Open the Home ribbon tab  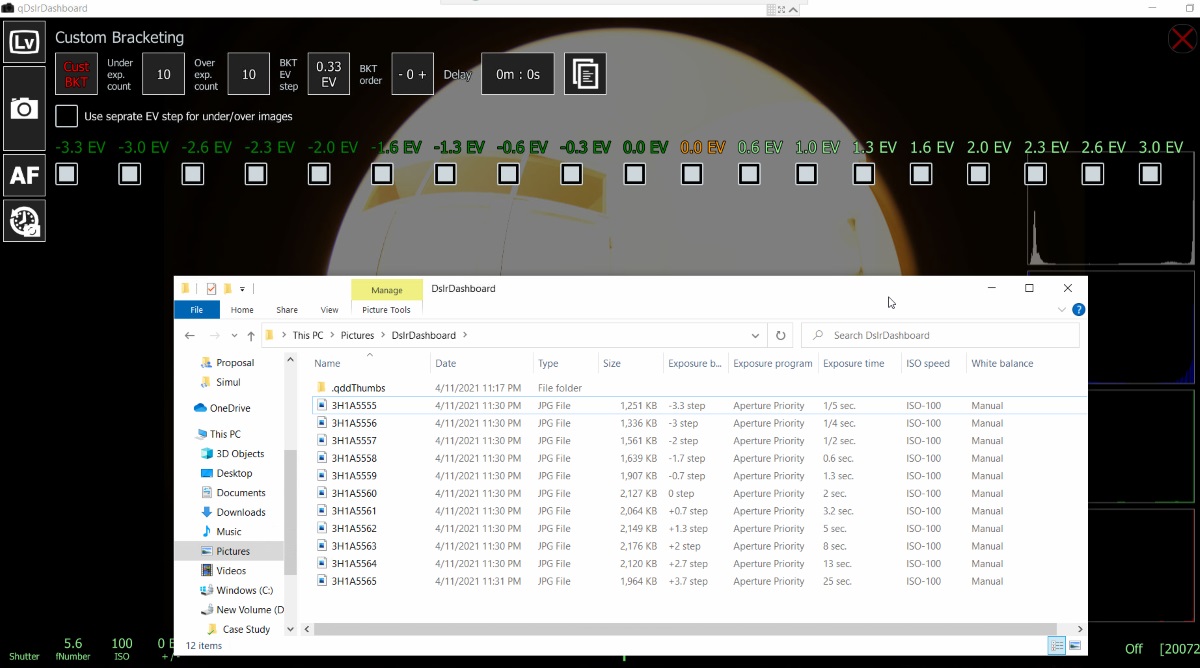242,310
